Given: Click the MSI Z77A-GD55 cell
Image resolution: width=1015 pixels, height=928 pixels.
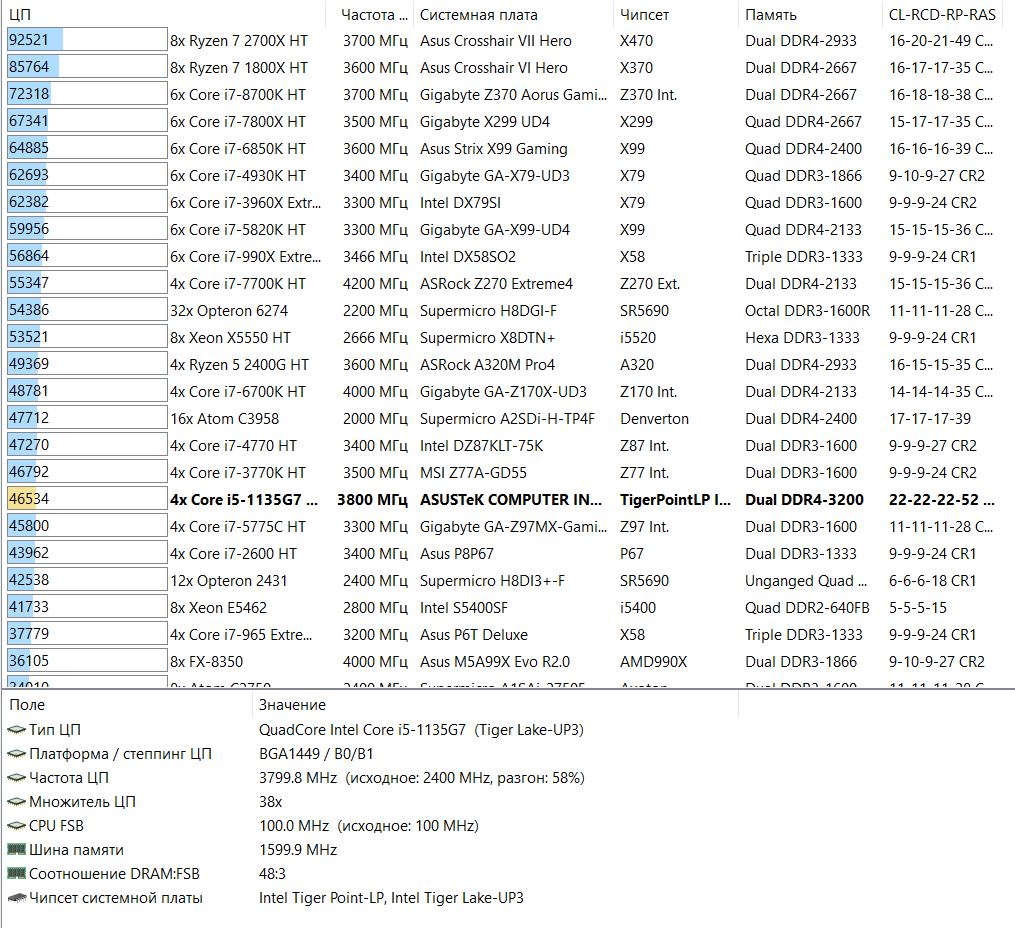Looking at the screenshot, I should (x=473, y=473).
